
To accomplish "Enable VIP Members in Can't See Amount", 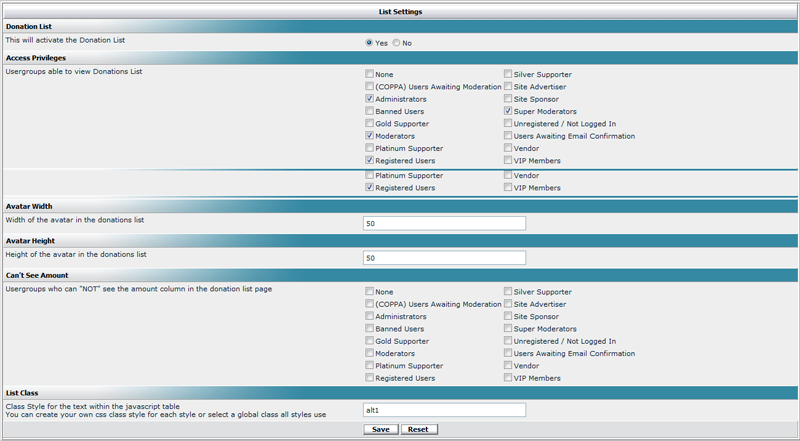I will pyautogui.click(x=508, y=378).
